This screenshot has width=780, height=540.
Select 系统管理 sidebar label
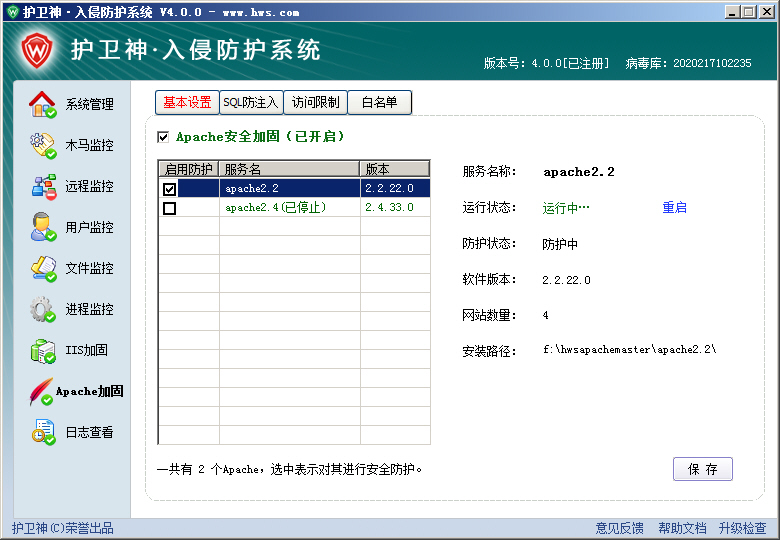pos(90,104)
